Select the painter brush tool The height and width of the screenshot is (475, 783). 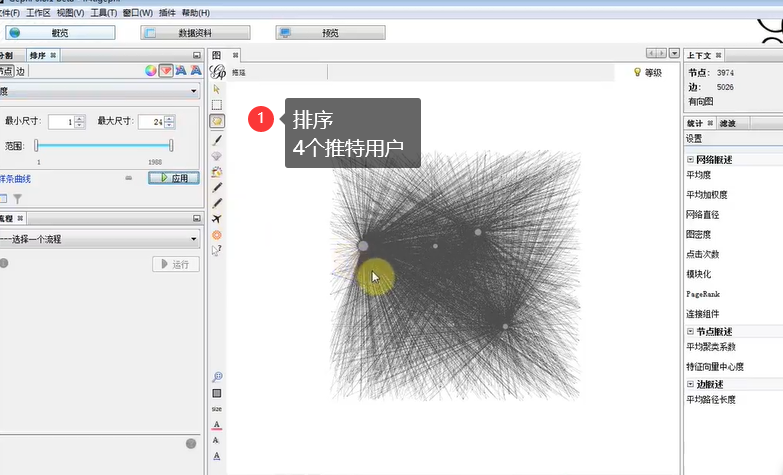(x=217, y=140)
